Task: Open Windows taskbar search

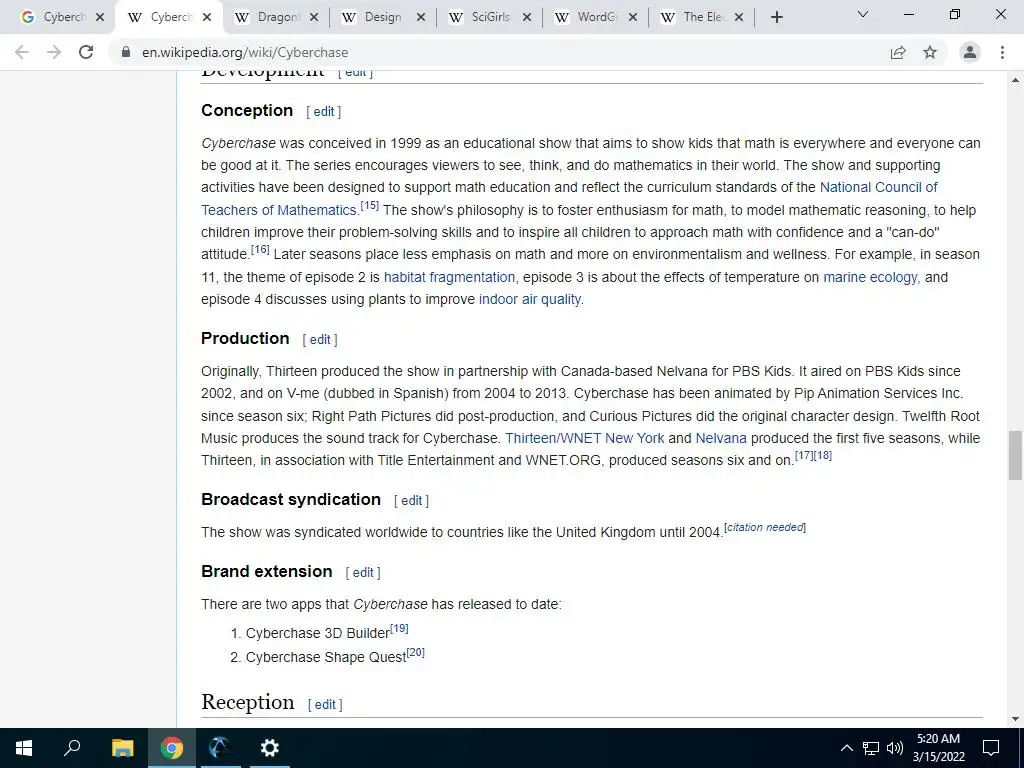Action: pos(72,748)
